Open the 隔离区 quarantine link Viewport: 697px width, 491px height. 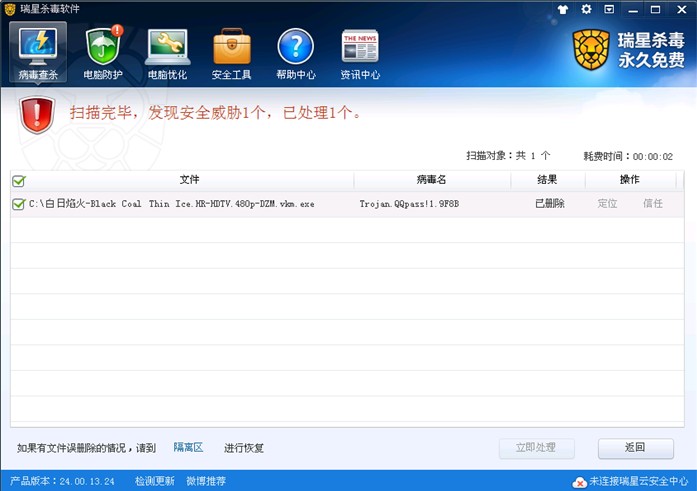coord(188,448)
